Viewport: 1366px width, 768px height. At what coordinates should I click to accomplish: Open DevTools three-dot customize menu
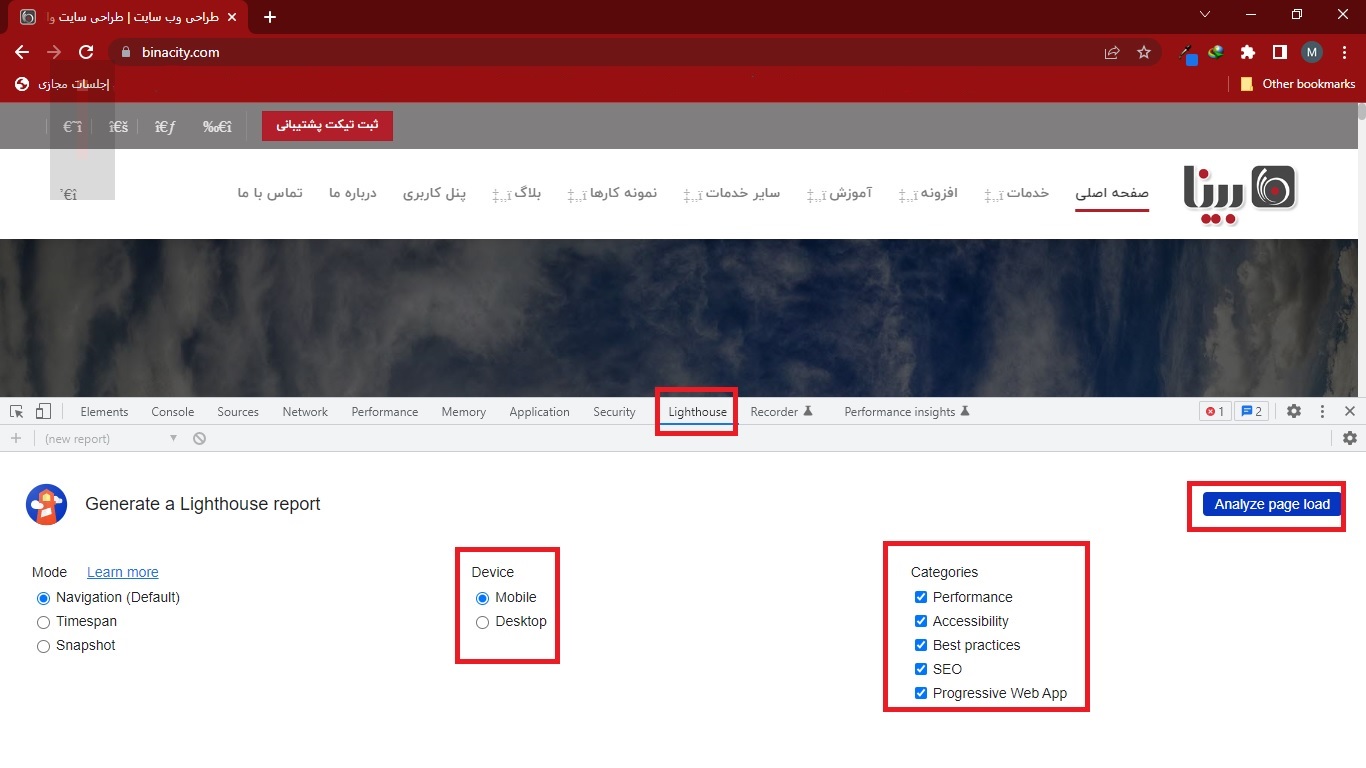pos(1322,412)
